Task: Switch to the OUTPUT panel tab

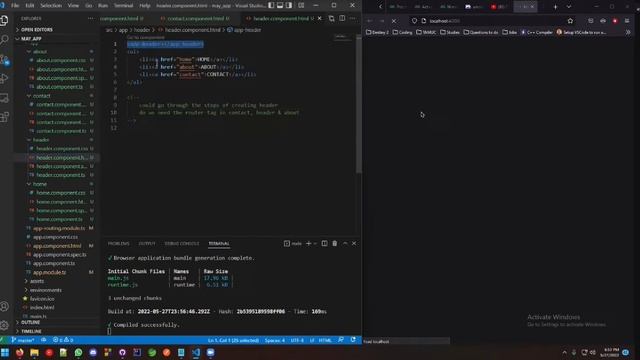Action: tap(147, 244)
